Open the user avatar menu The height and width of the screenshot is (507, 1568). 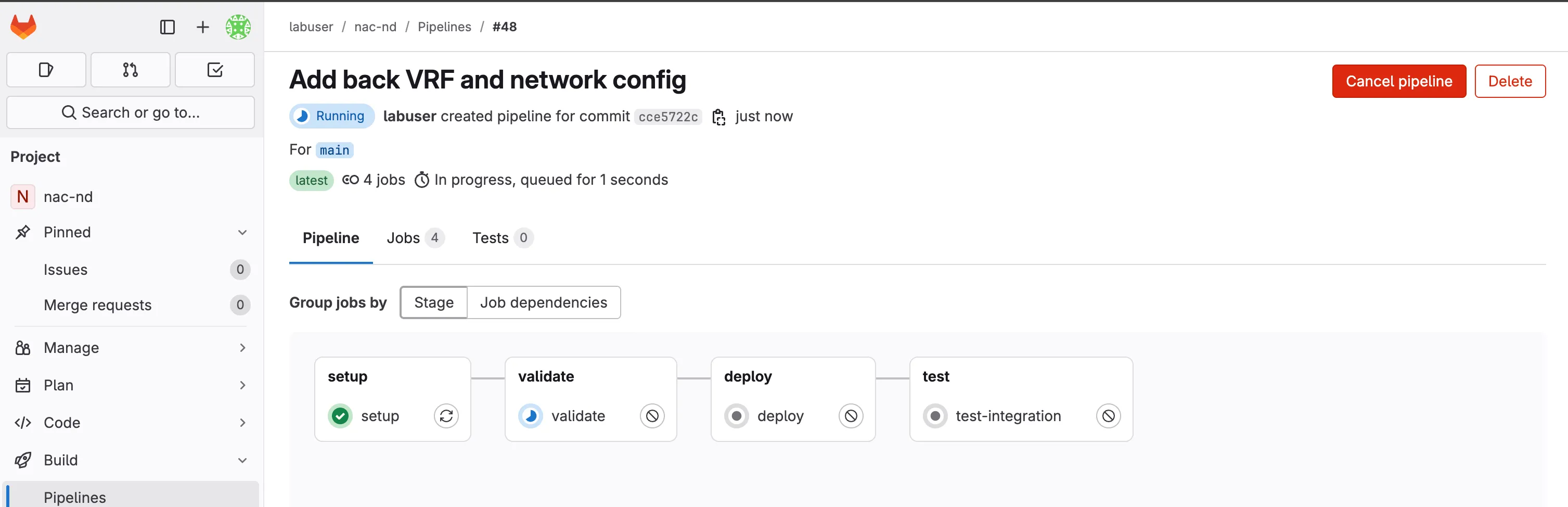238,27
